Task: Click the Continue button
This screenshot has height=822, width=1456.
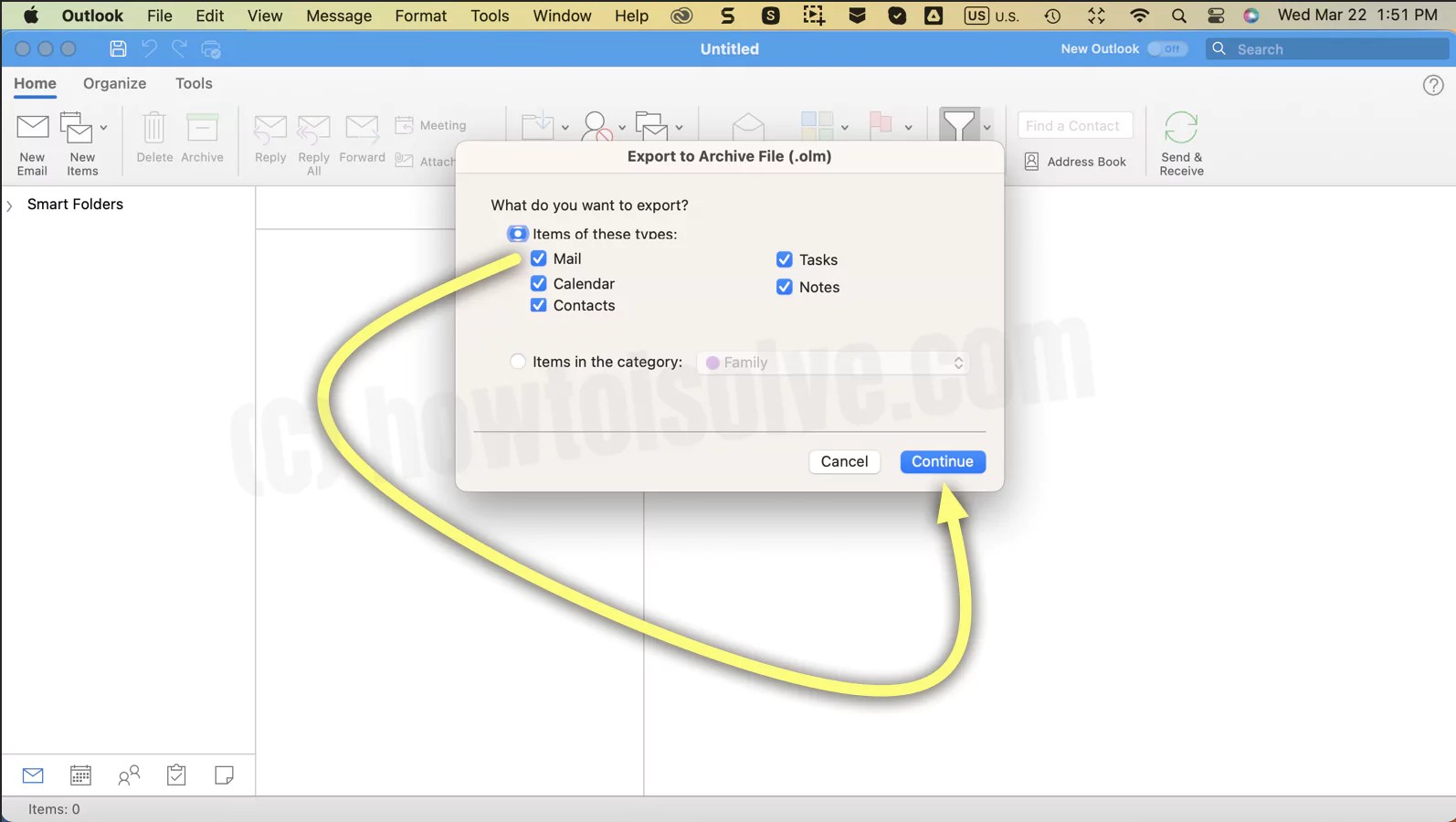Action: tap(943, 461)
